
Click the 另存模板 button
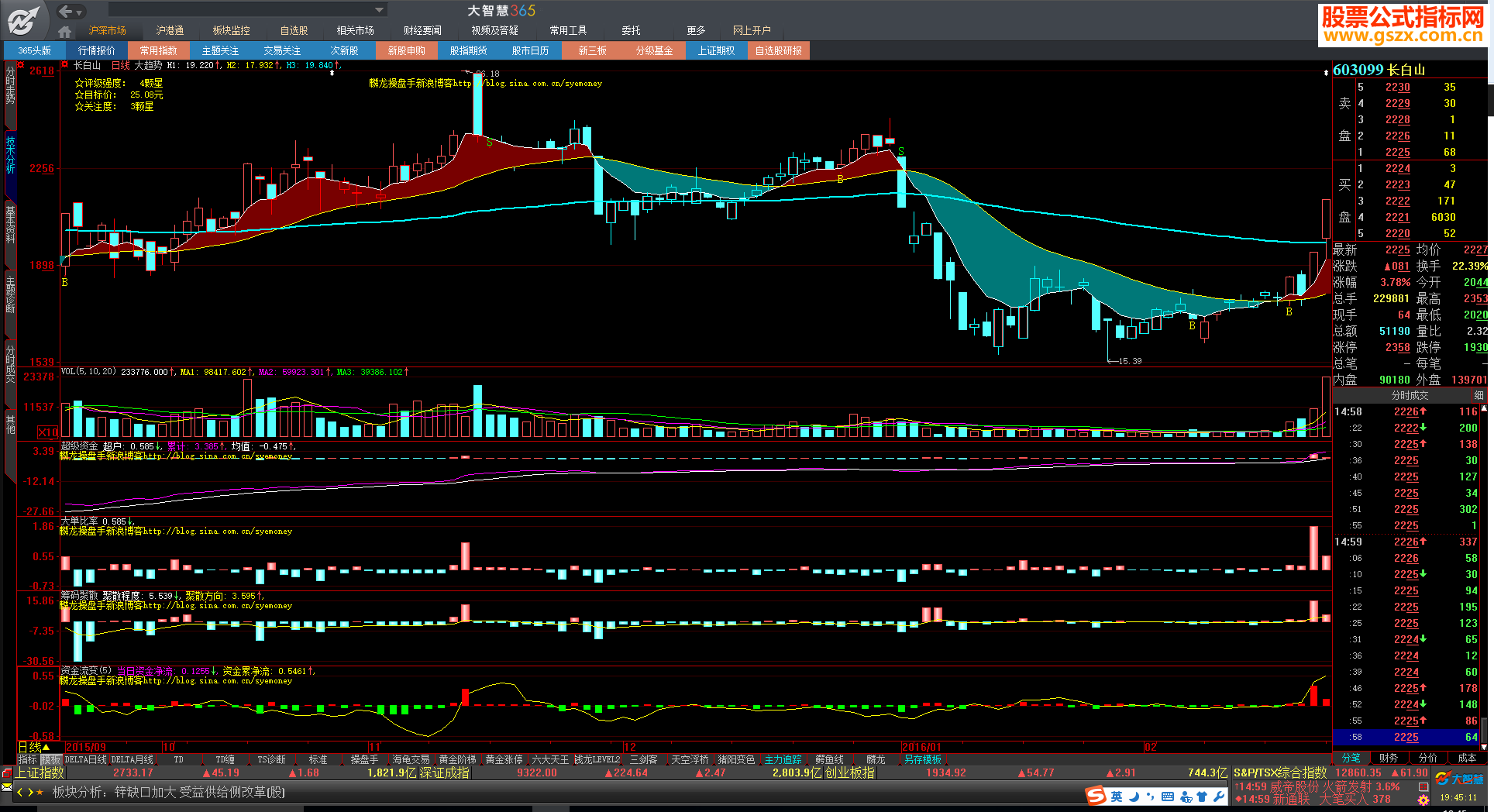922,759
